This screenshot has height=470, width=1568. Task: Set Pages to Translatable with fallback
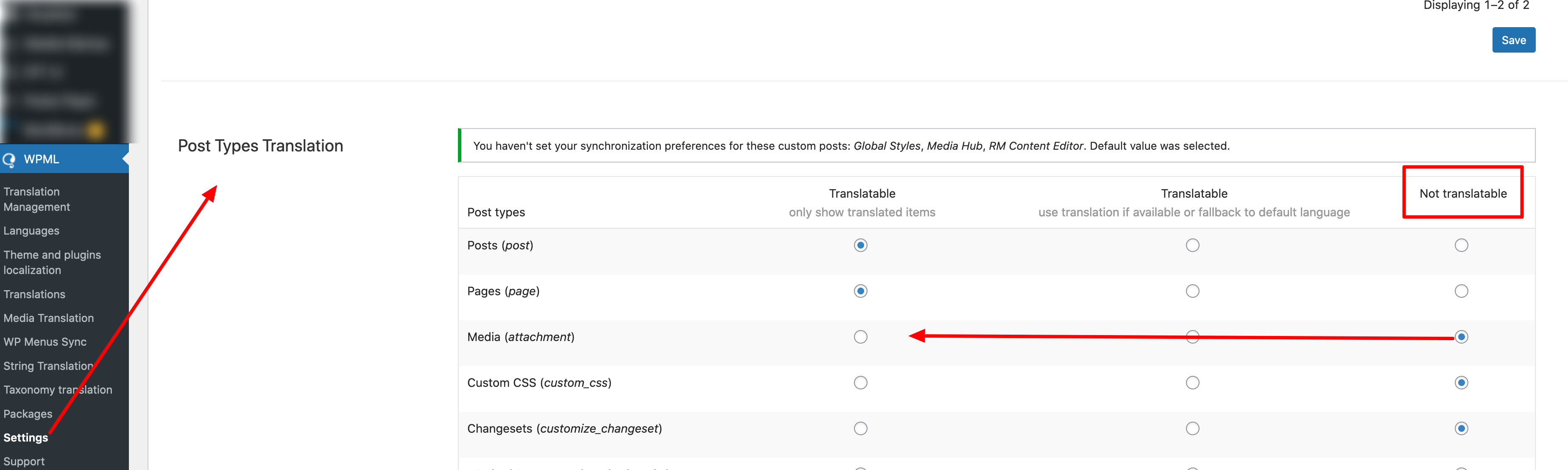pos(1192,291)
